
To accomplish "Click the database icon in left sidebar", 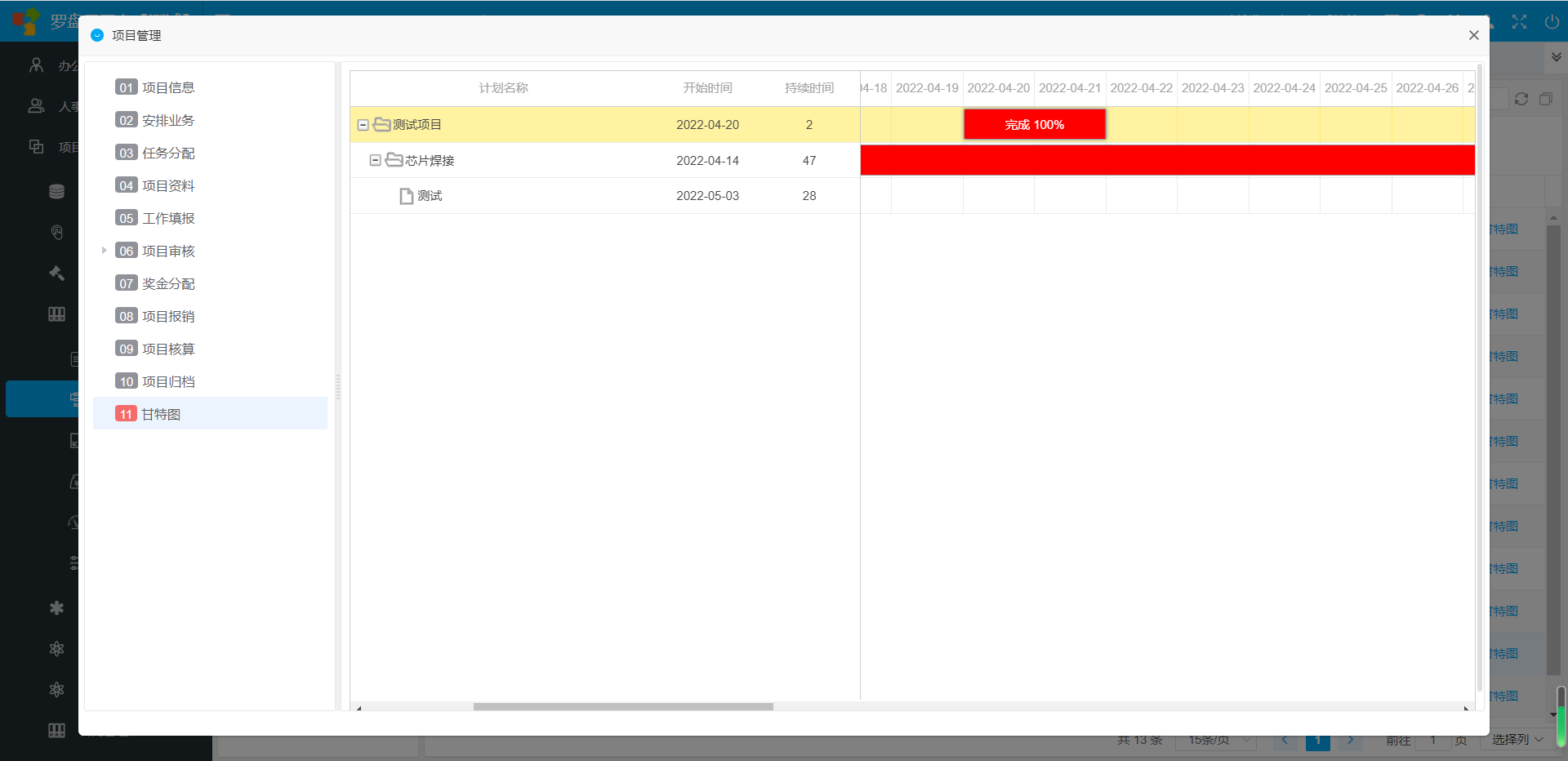I will pyautogui.click(x=56, y=192).
